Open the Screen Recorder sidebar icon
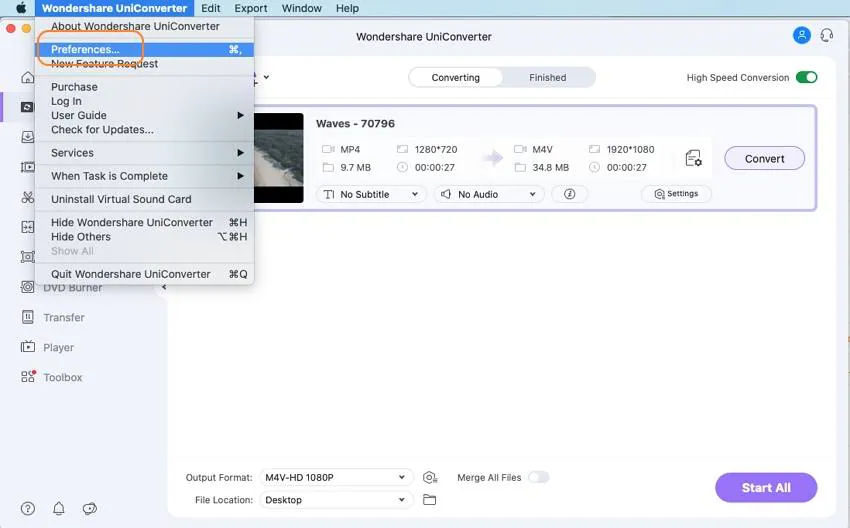Screen dimensions: 850x528 27,257
